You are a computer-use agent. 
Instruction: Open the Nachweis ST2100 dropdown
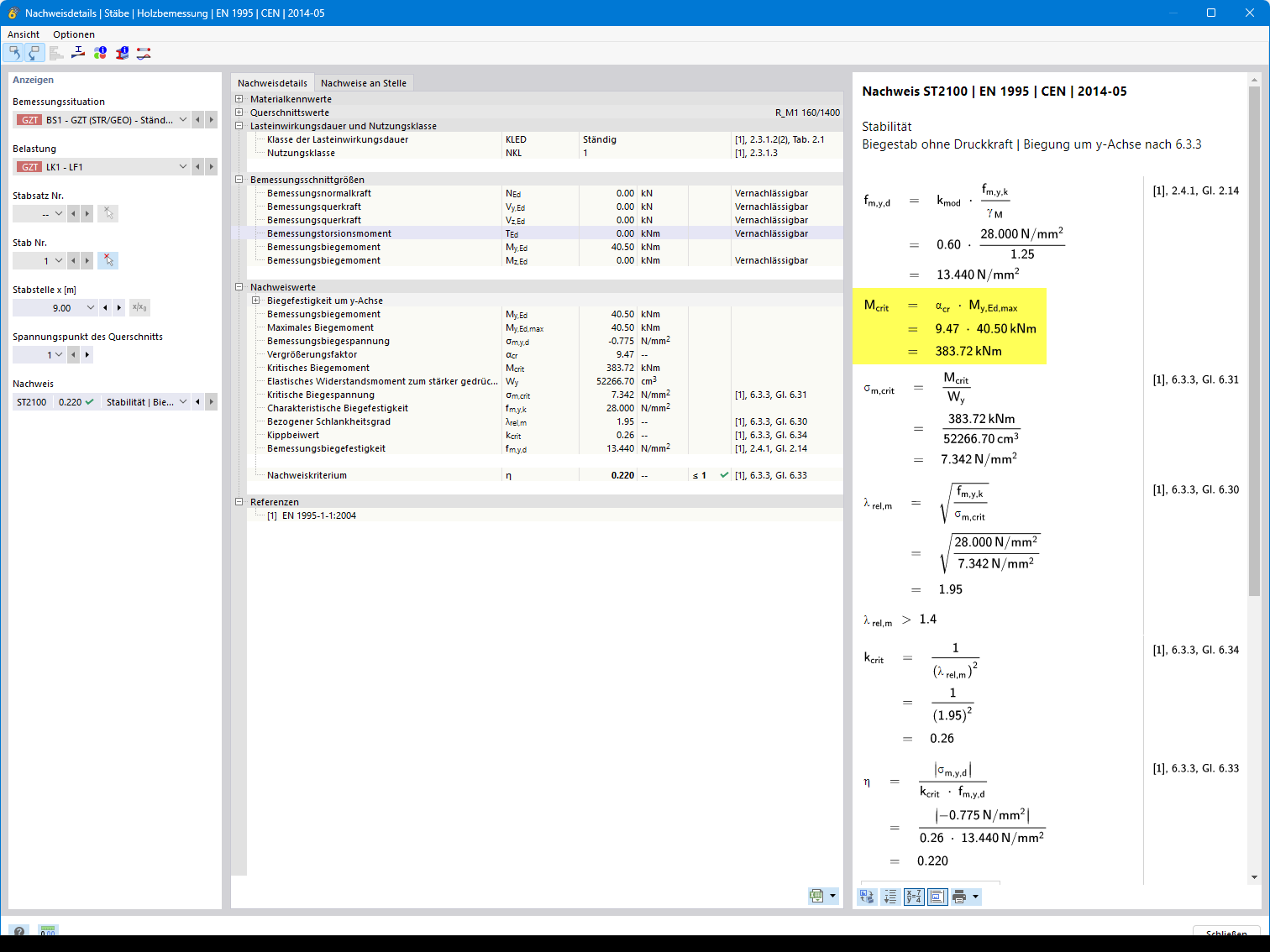pos(183,402)
